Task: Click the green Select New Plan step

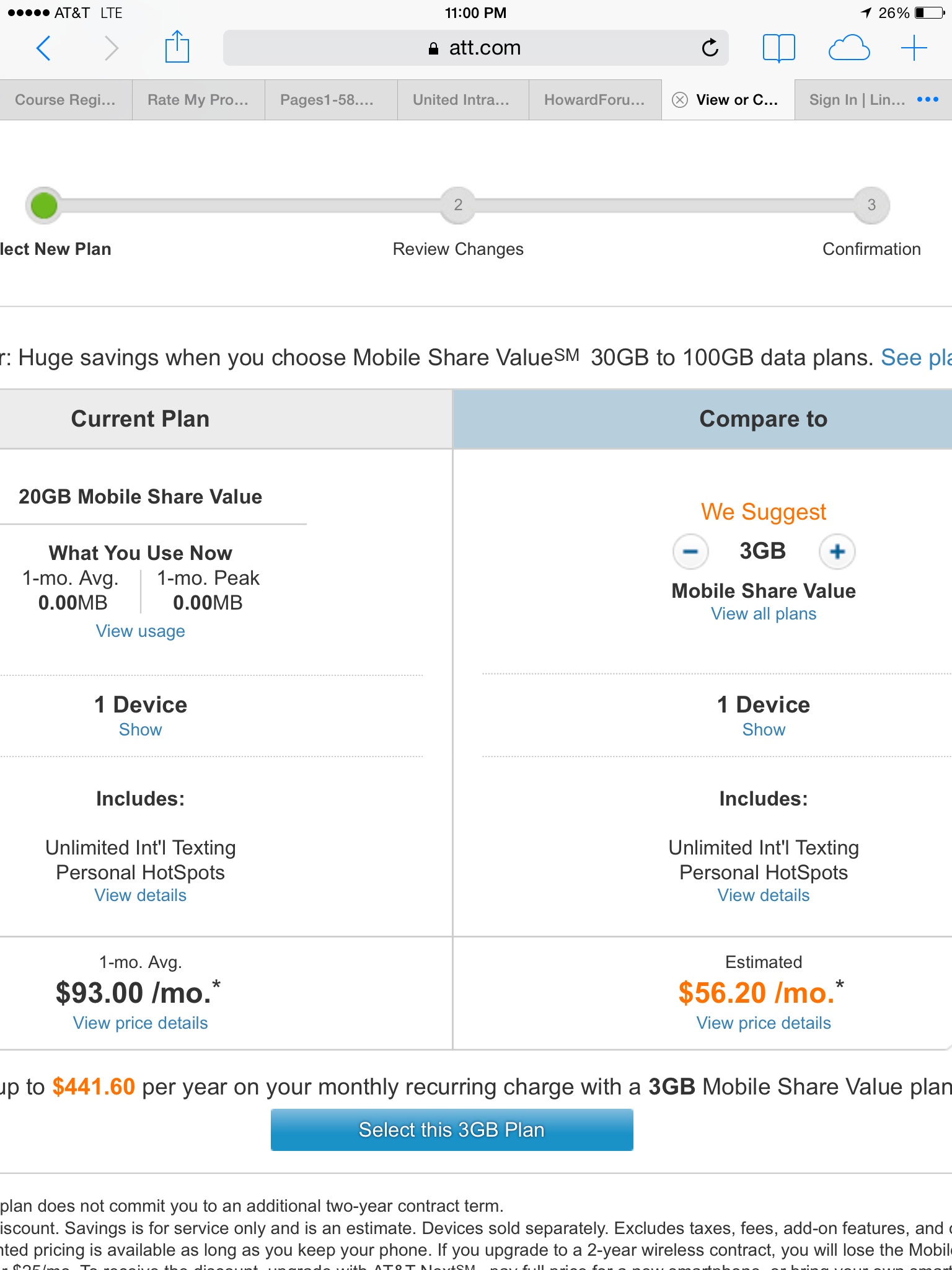Action: click(44, 205)
